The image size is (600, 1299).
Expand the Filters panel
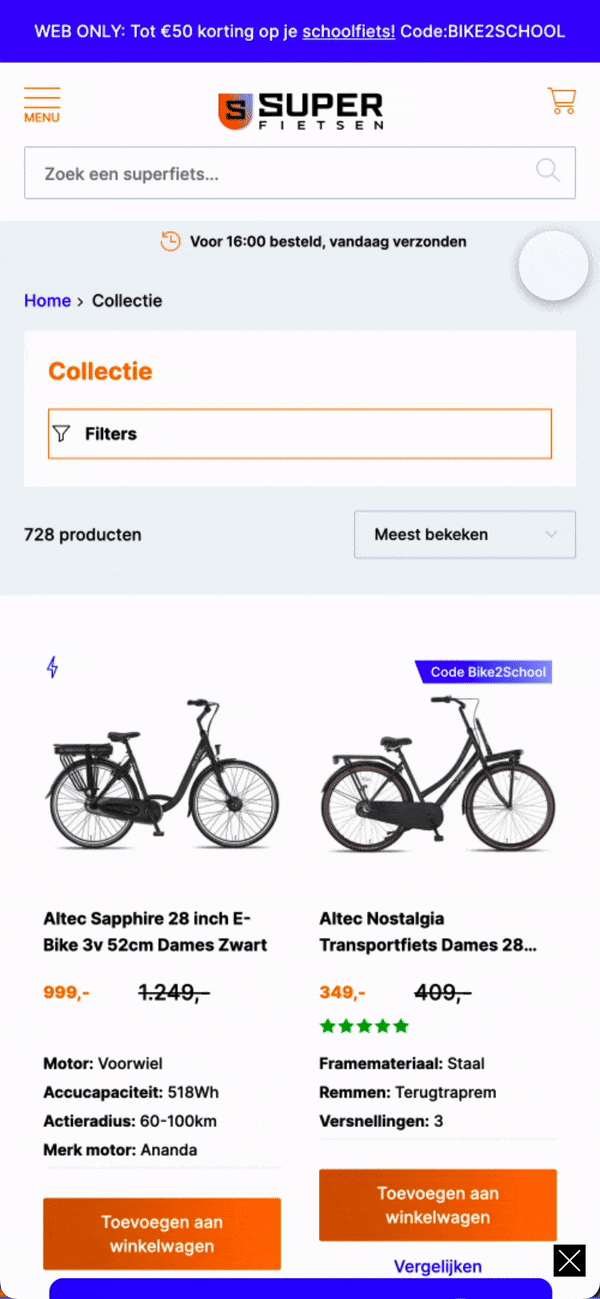click(x=300, y=434)
